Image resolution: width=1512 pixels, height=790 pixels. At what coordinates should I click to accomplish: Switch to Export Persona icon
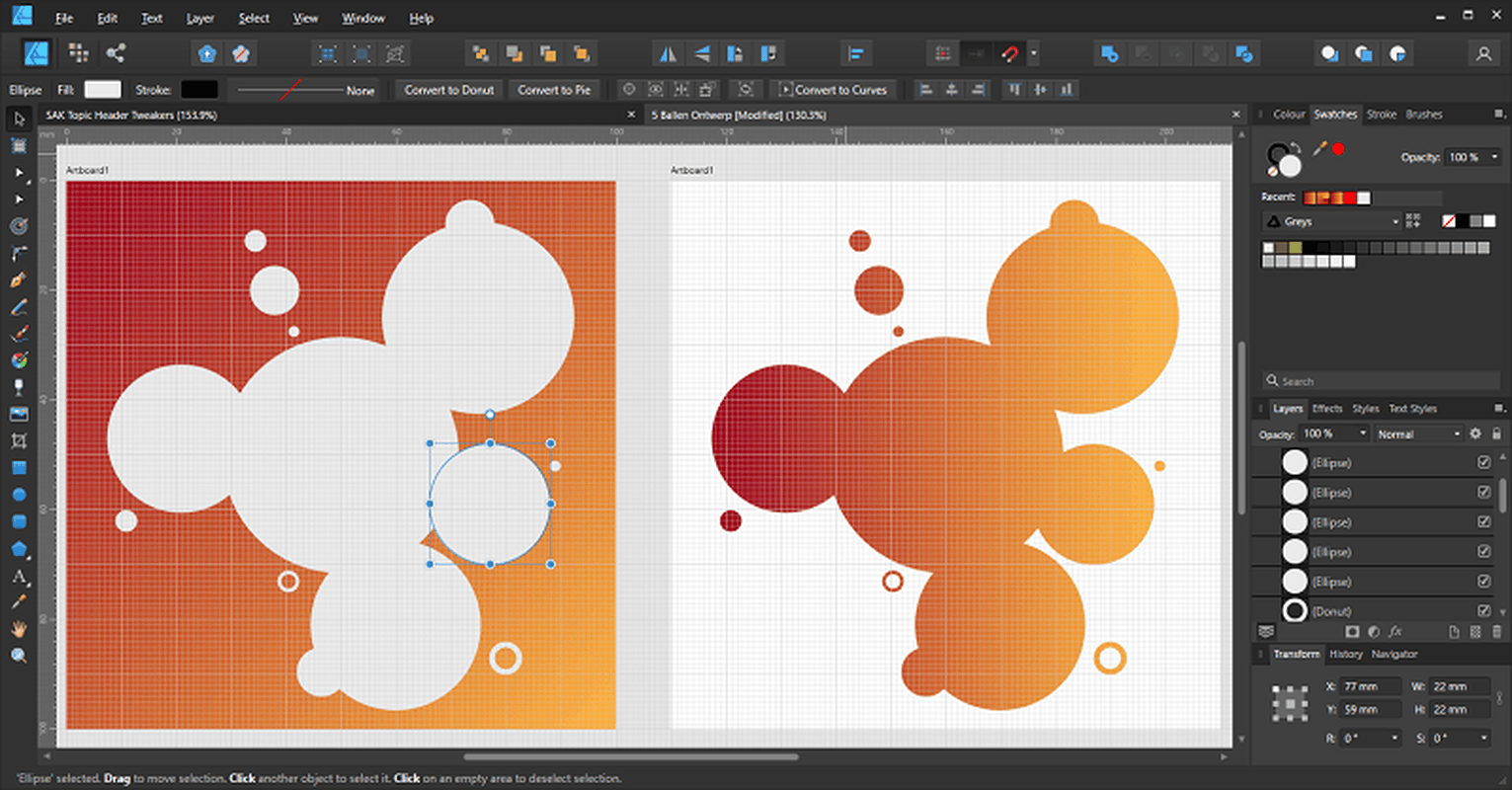(x=116, y=53)
